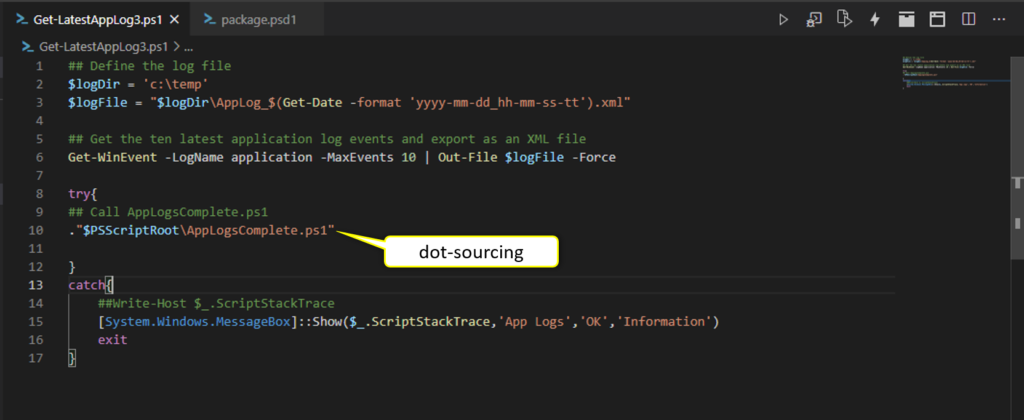1024x420 pixels.
Task: Click line number 13 in the gutter
Action: point(38,285)
